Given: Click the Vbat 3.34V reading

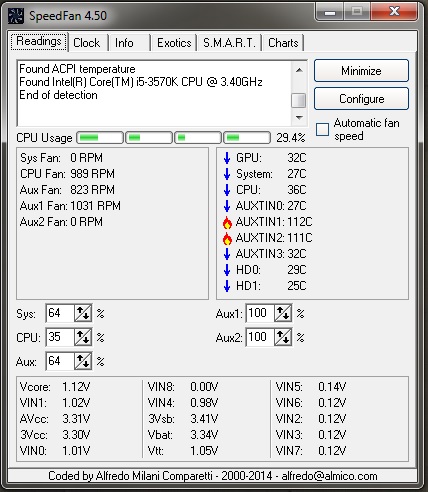Looking at the screenshot, I should (183, 435).
